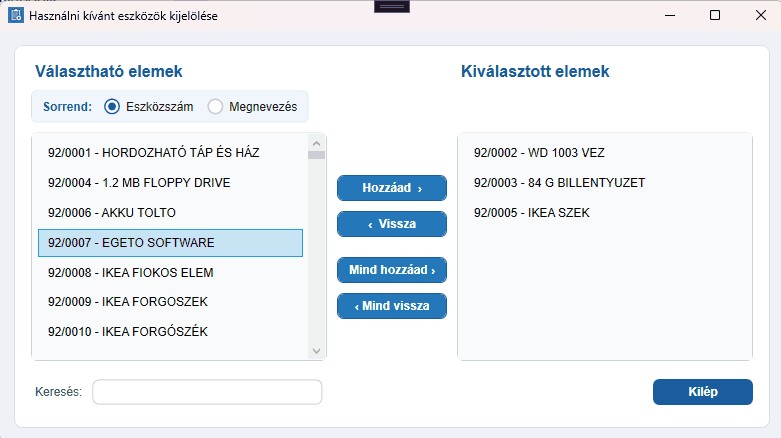Select 92/0004 - 1.2 MB FLOPPY DRIVE

[x=170, y=183]
